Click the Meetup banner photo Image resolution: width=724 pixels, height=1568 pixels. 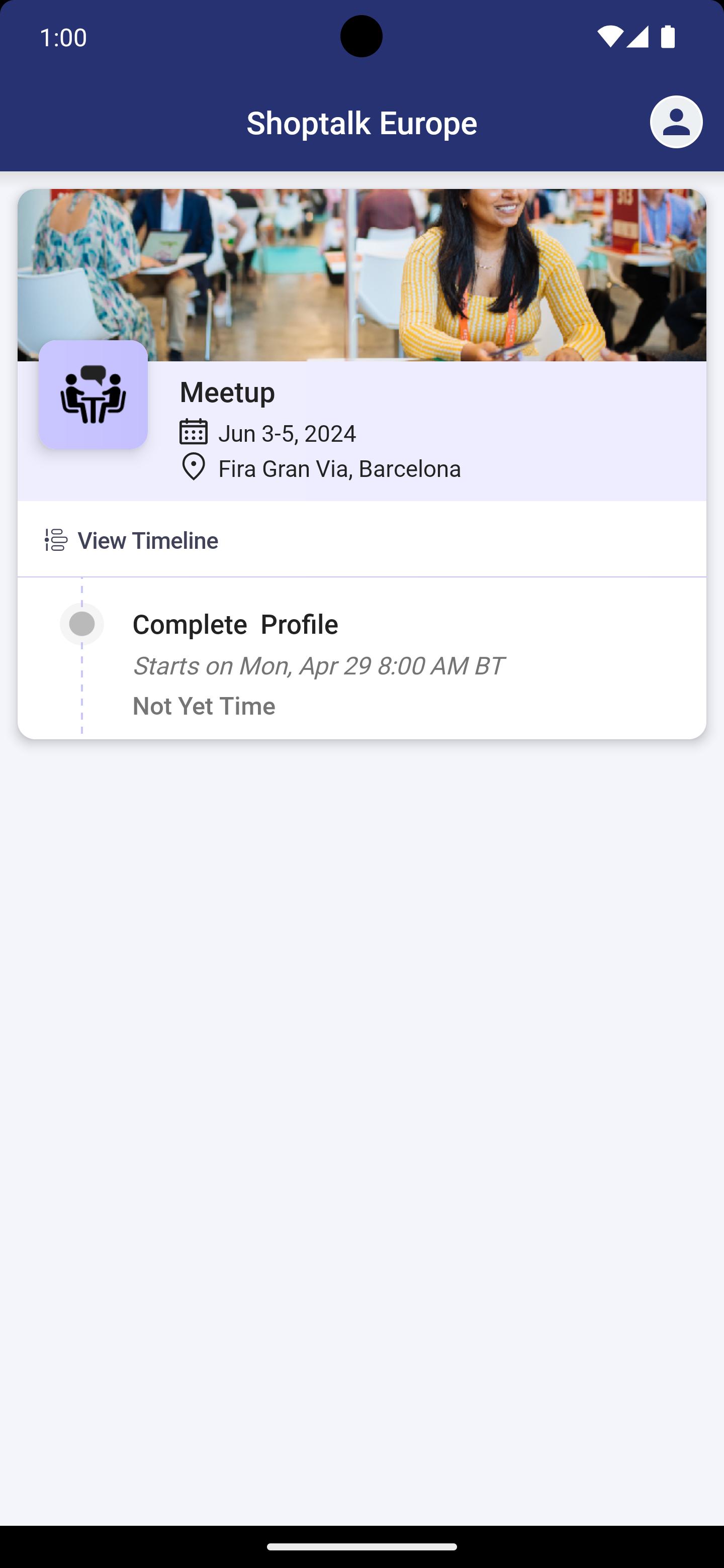[361, 274]
